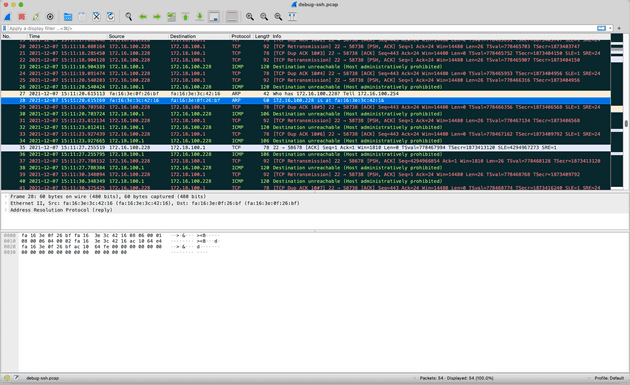The width and height of the screenshot is (630, 385).
Task: Reset text to normal size
Action: [x=278, y=17]
